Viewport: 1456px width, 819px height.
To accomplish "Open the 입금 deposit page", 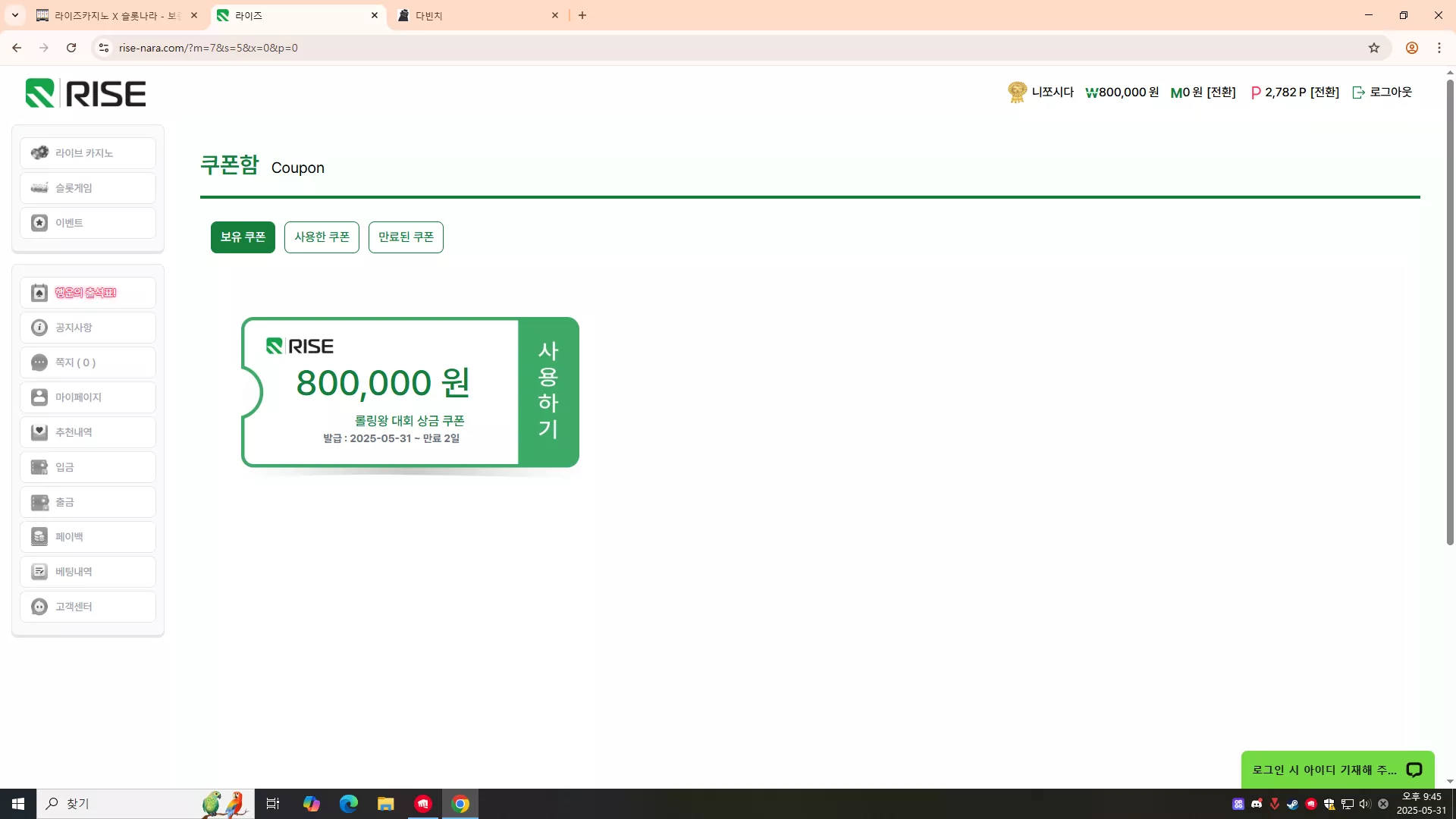I will [x=88, y=467].
